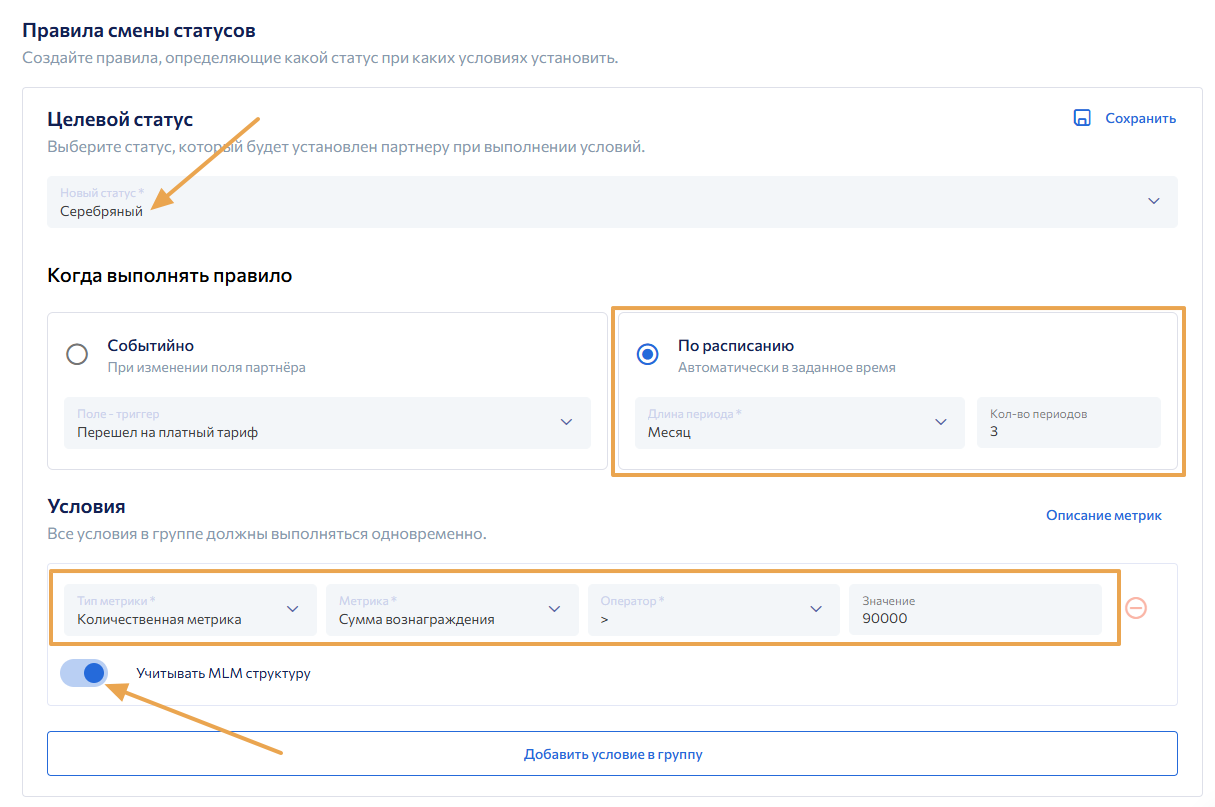Click chevron arrow in Новый статус field
Image resolution: width=1215 pixels, height=807 pixels.
point(1154,201)
